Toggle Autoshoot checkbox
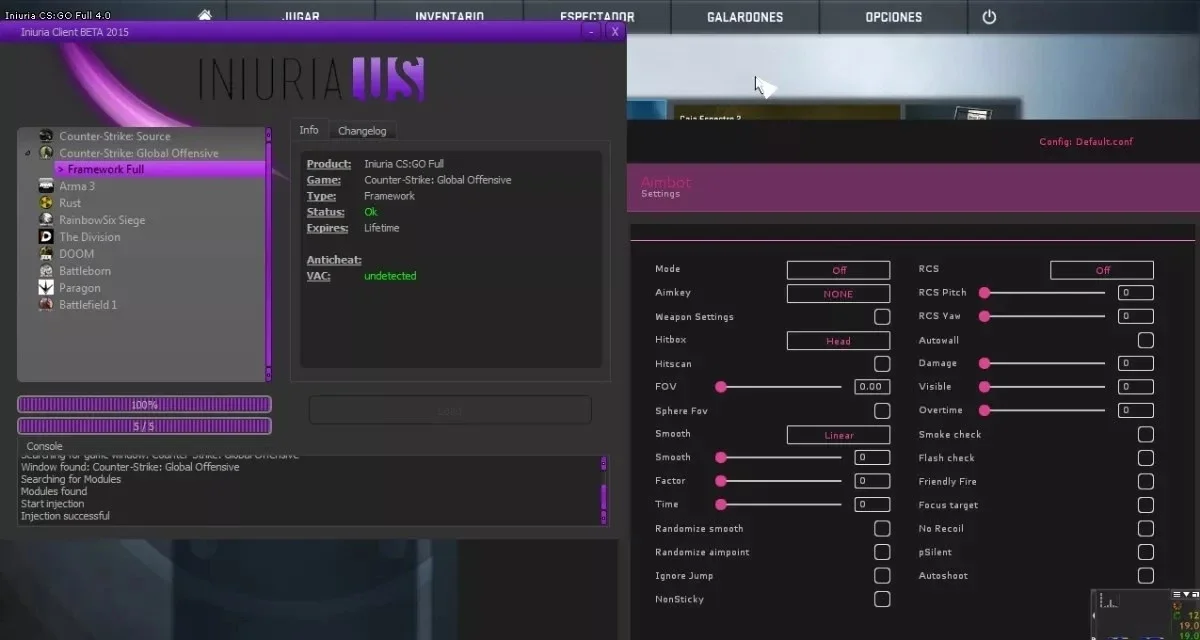The width and height of the screenshot is (1200, 640). click(1146, 575)
